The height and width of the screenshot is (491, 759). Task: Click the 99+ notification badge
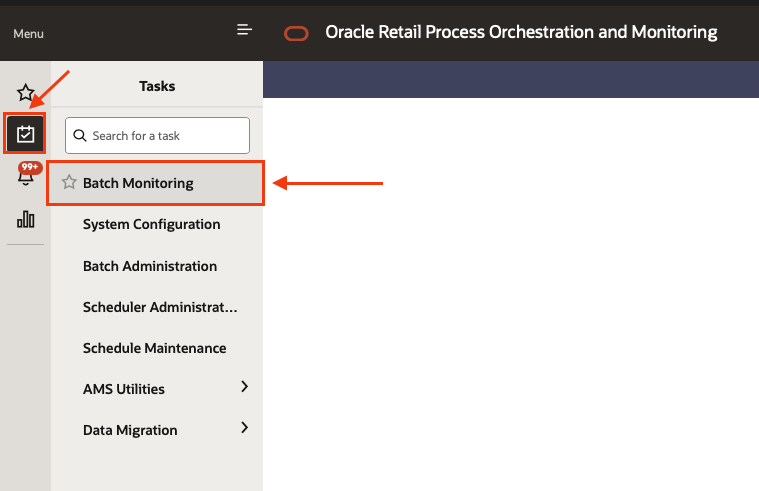point(30,167)
